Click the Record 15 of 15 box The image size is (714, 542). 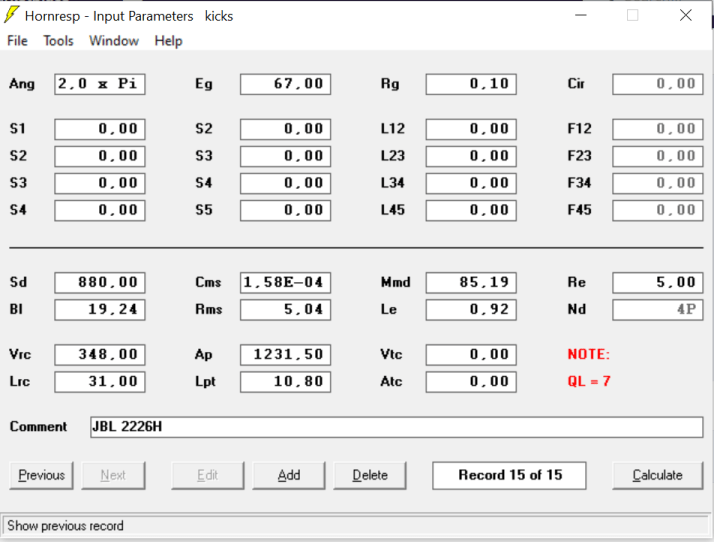point(509,476)
